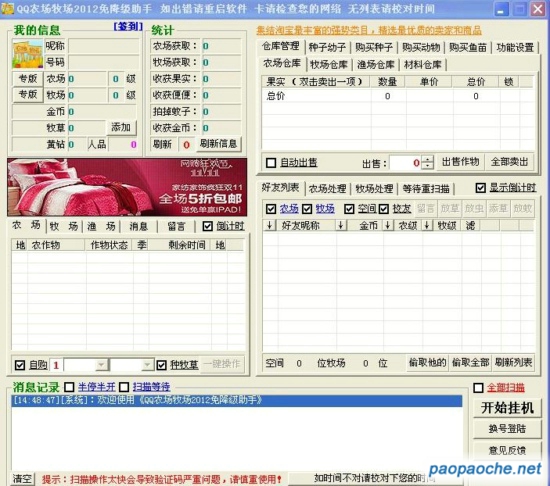The width and height of the screenshot is (550, 486).
Task: Toggle the 农场 checkbox in friend list
Action: 271,209
